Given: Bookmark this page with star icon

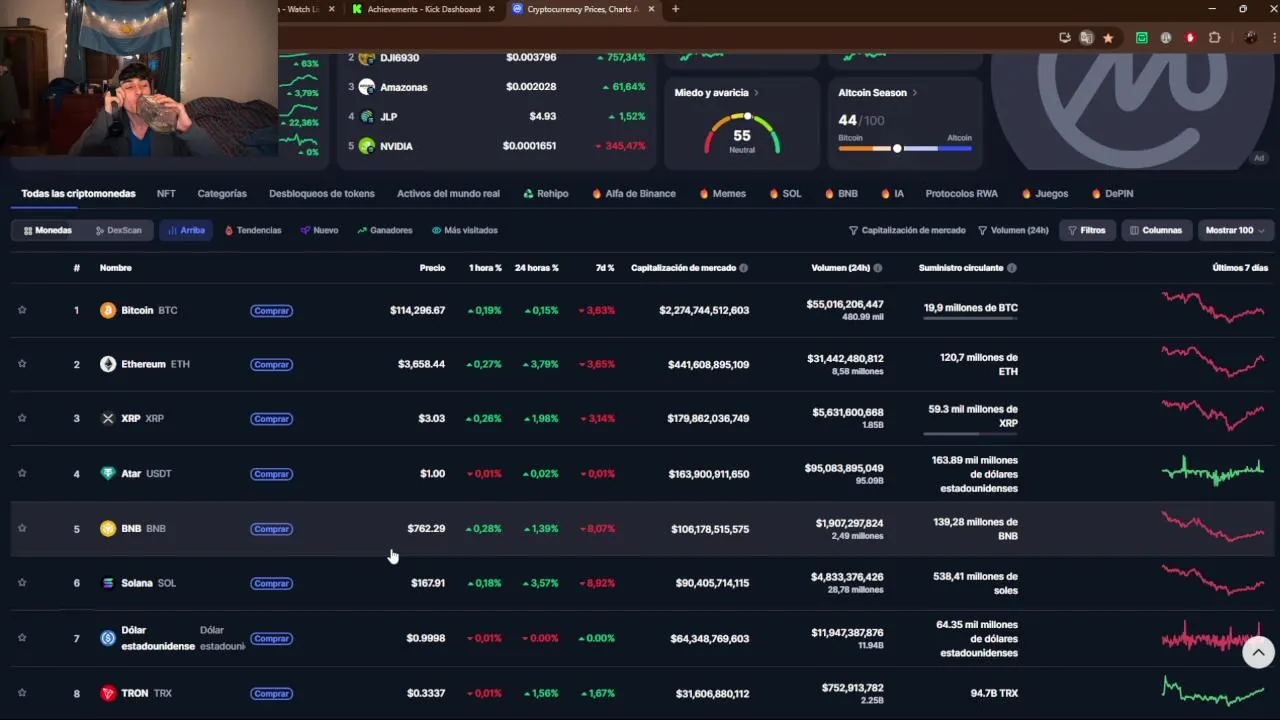Looking at the screenshot, I should point(1108,38).
